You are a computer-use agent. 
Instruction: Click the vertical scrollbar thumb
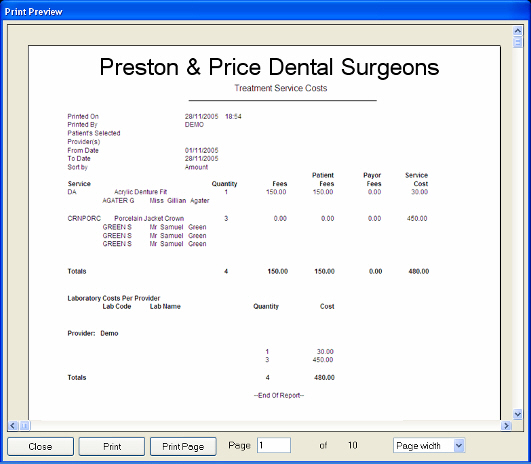(517, 42)
